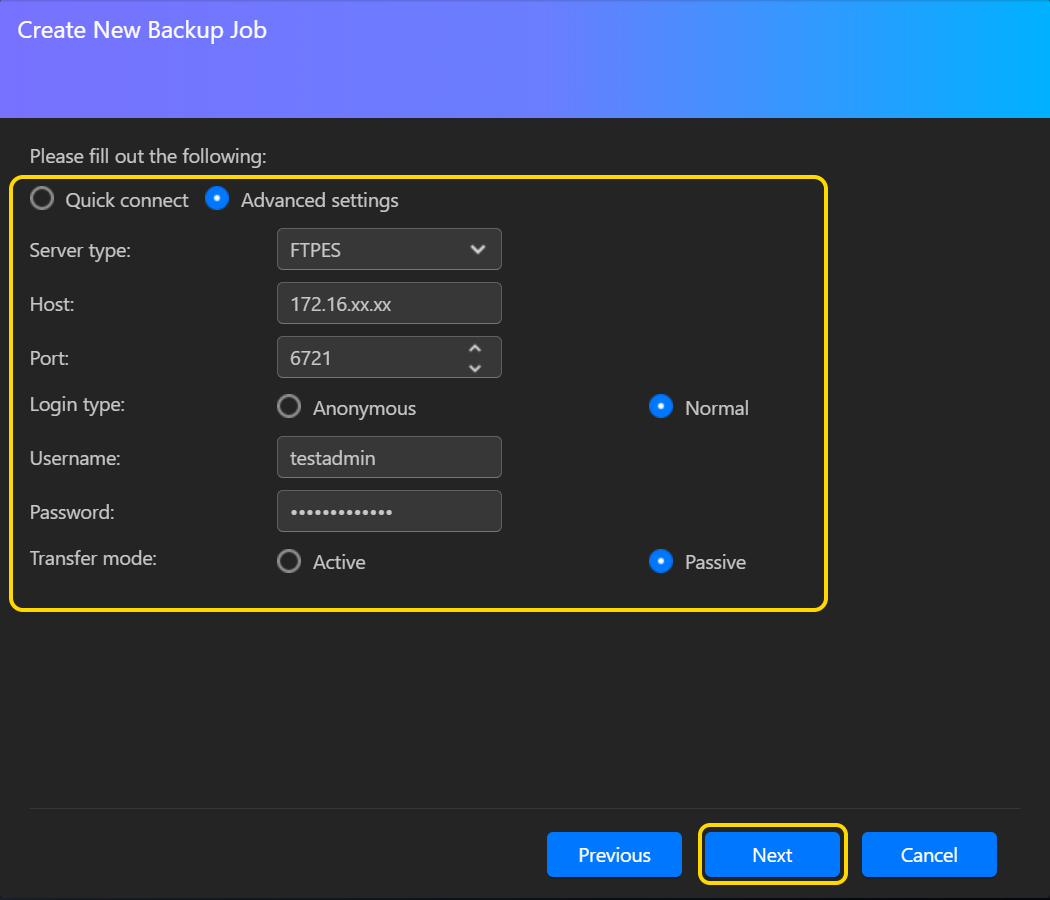This screenshot has width=1050, height=900.
Task: Cancel the backup job creation
Action: point(929,855)
